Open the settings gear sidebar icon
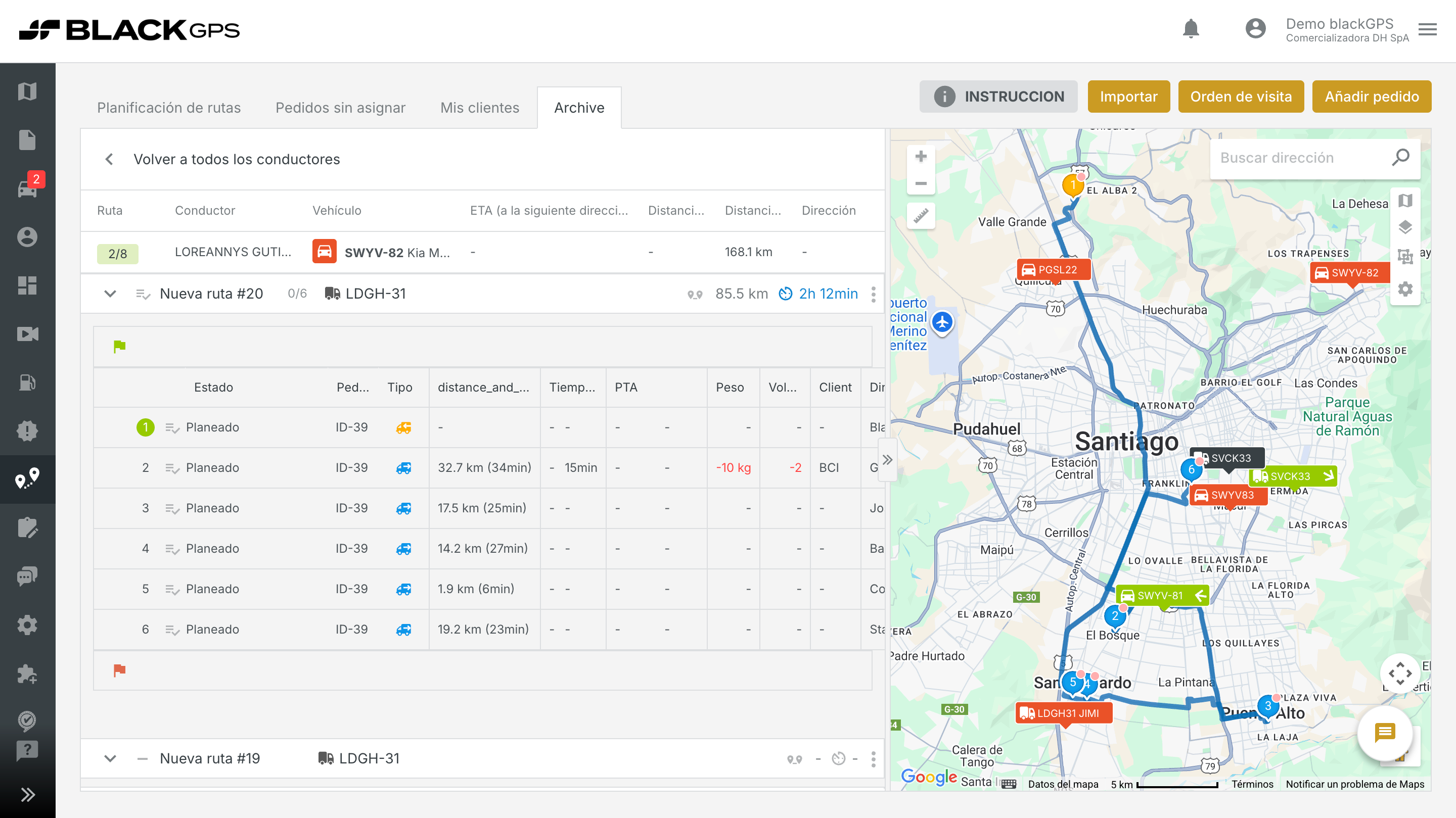 [27, 625]
